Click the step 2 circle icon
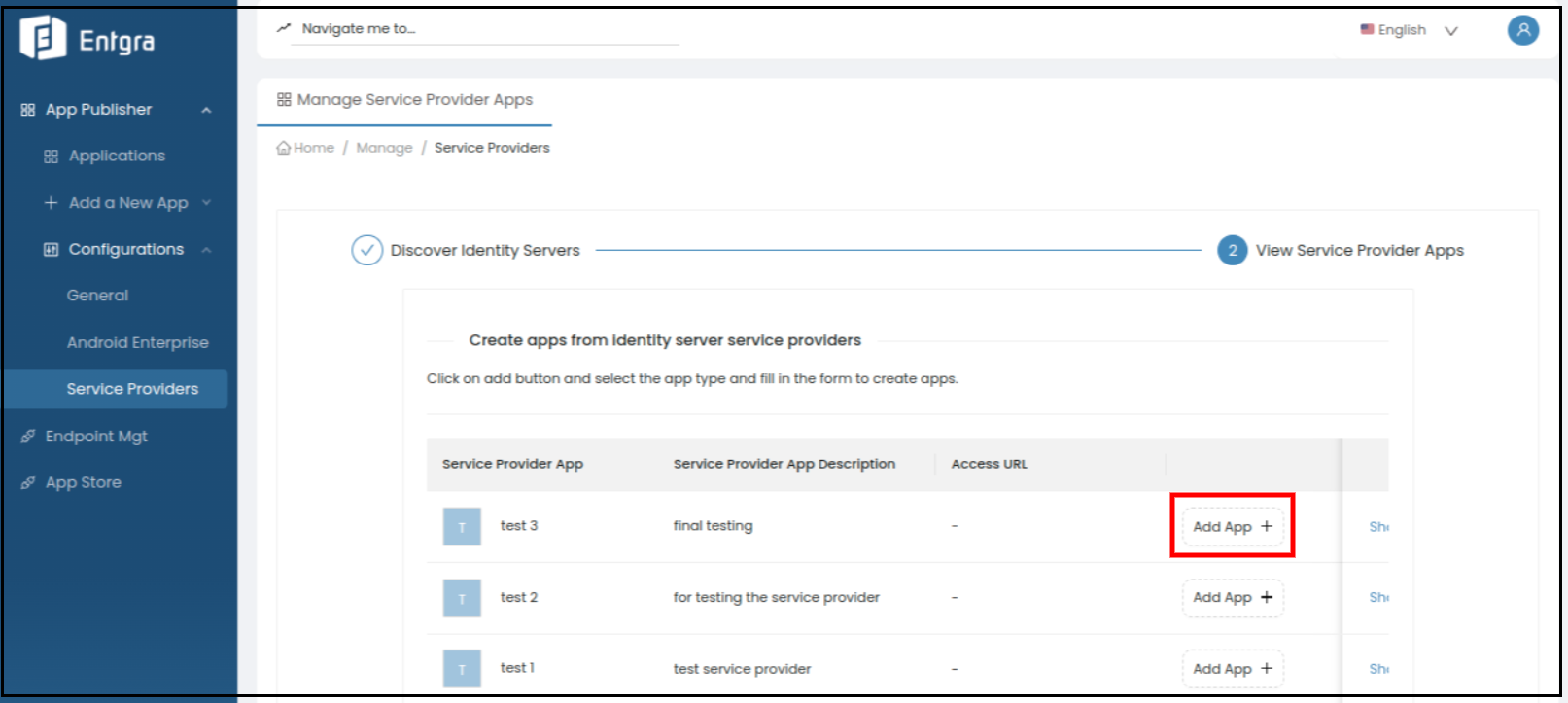The image size is (1568, 703). [1233, 250]
